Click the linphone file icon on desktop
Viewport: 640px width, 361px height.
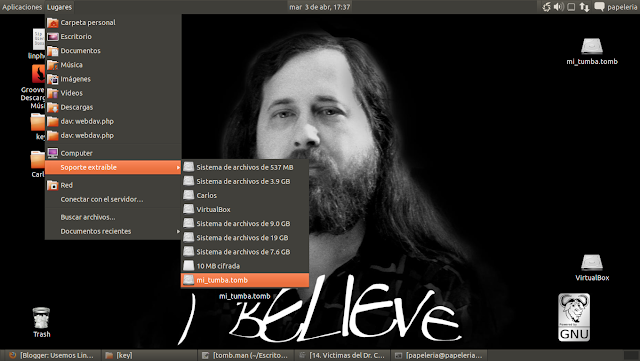tap(38, 40)
